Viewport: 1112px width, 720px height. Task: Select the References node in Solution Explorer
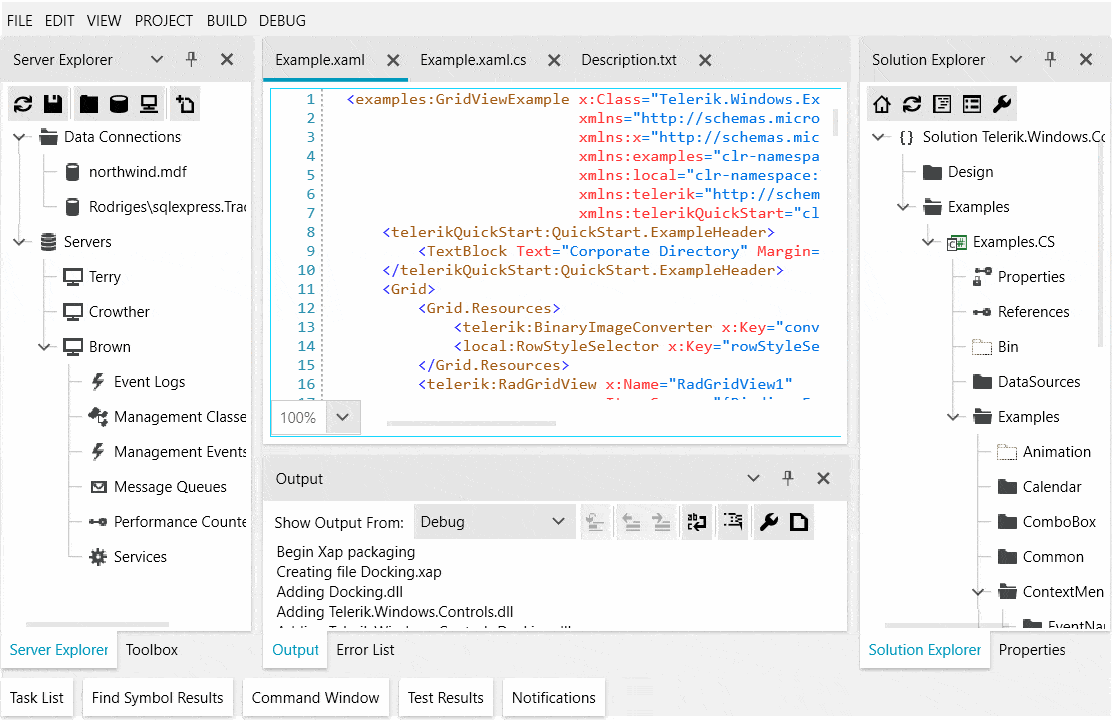1033,311
